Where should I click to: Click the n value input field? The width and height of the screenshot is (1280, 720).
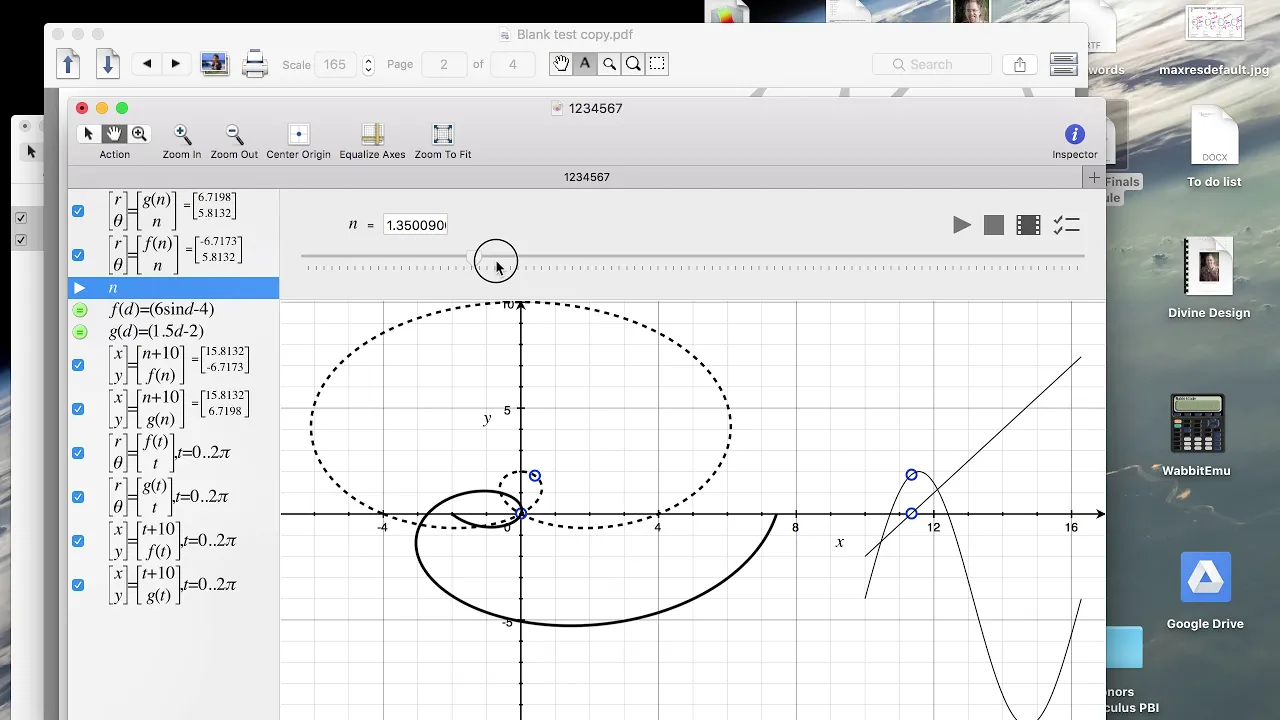coord(416,225)
